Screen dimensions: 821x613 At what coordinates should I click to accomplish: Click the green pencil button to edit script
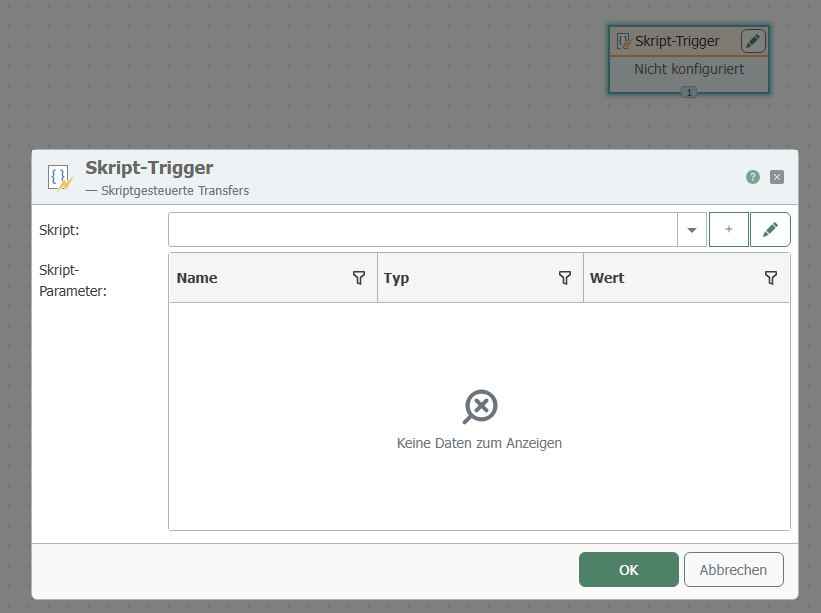[770, 230]
